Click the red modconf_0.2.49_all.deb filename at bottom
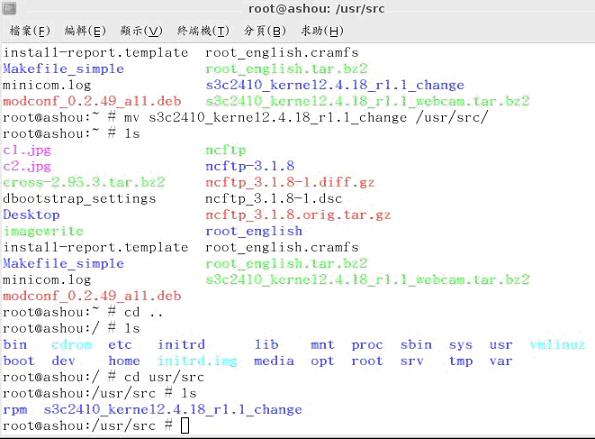The width and height of the screenshot is (595, 439). pos(92,296)
